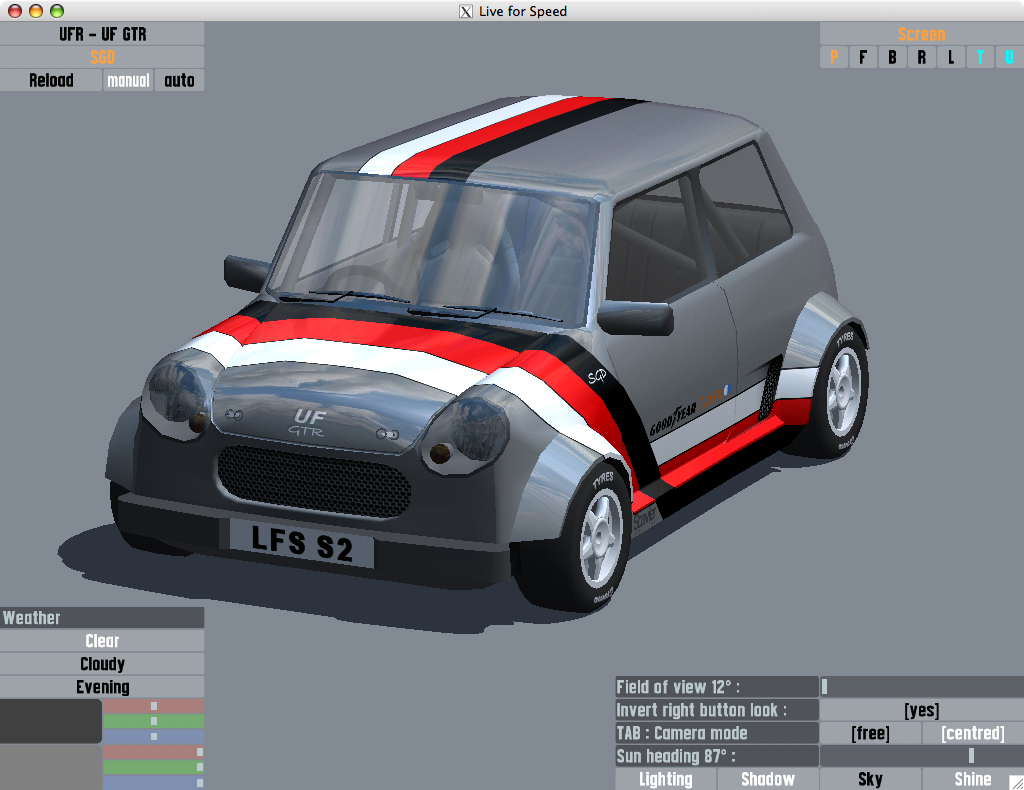Click the UFR - UF GTR car selector
1024x790 pixels.
102,34
